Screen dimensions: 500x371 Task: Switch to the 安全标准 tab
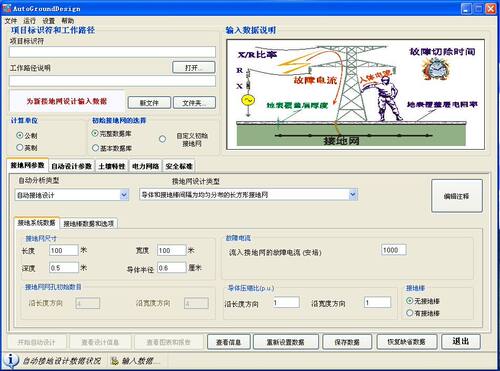pyautogui.click(x=179, y=166)
